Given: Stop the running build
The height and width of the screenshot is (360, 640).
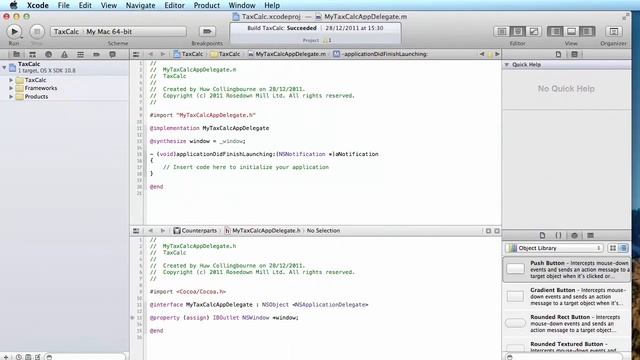Looking at the screenshot, I should pyautogui.click(x=37, y=31).
